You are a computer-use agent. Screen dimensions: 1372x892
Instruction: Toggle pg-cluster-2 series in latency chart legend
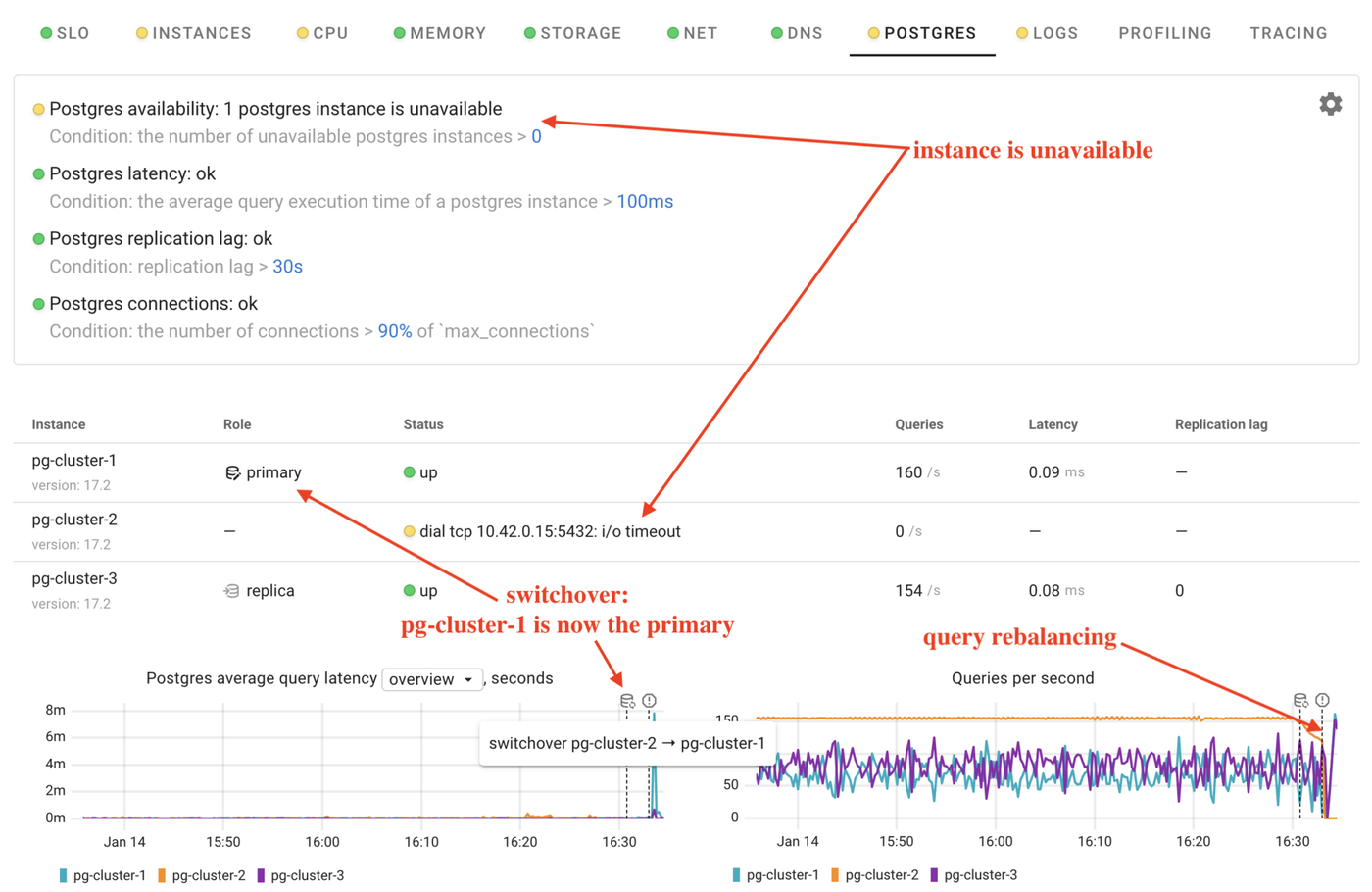click(201, 875)
